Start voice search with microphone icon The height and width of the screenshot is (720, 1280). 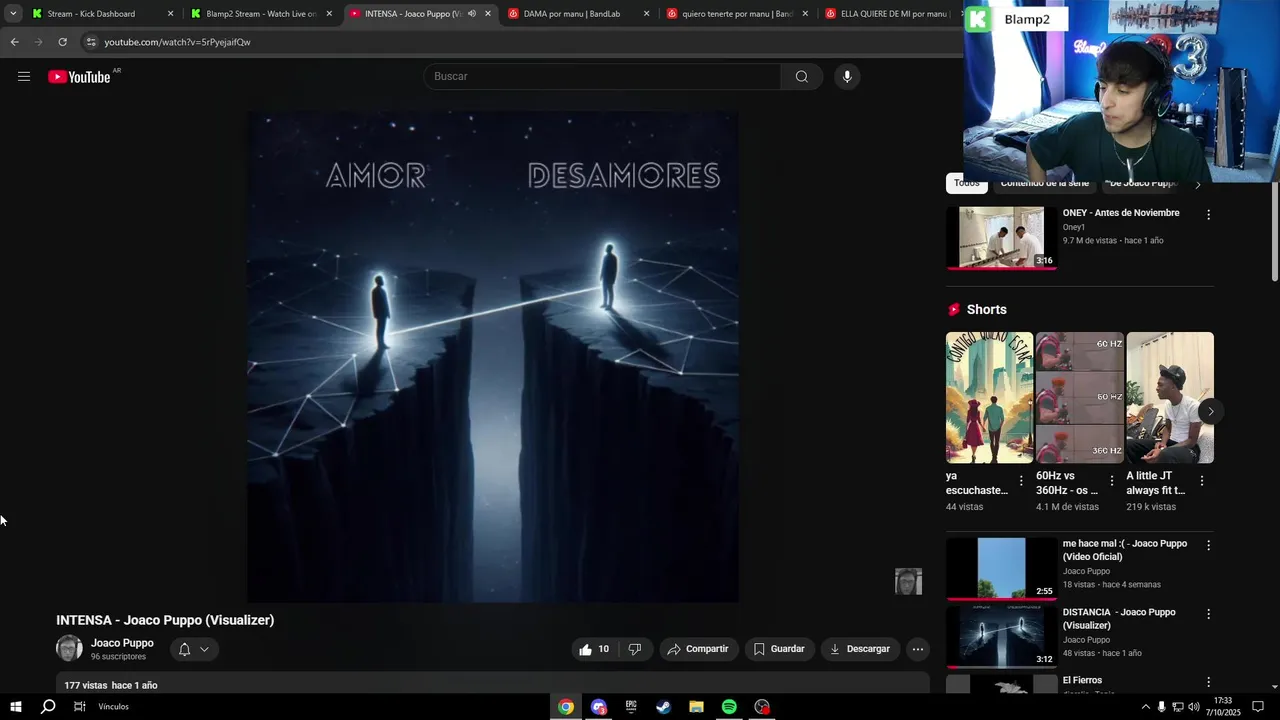coord(847,77)
